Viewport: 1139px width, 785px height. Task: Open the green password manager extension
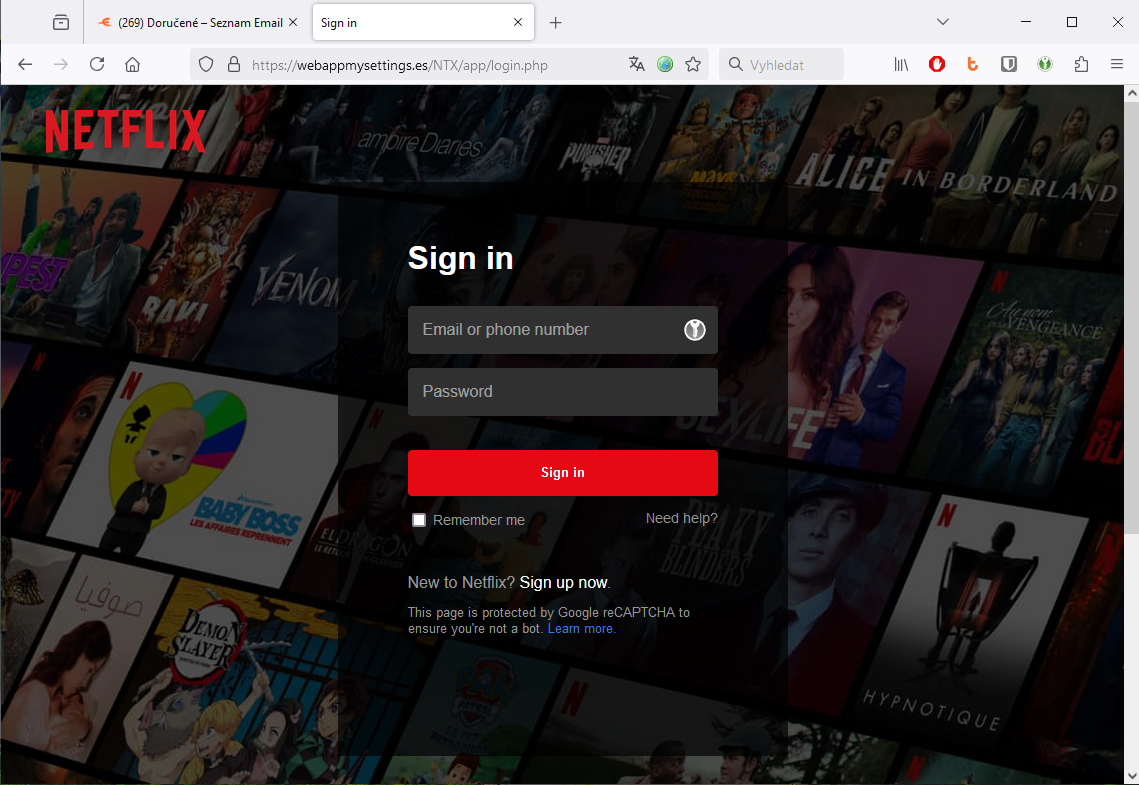point(1045,65)
